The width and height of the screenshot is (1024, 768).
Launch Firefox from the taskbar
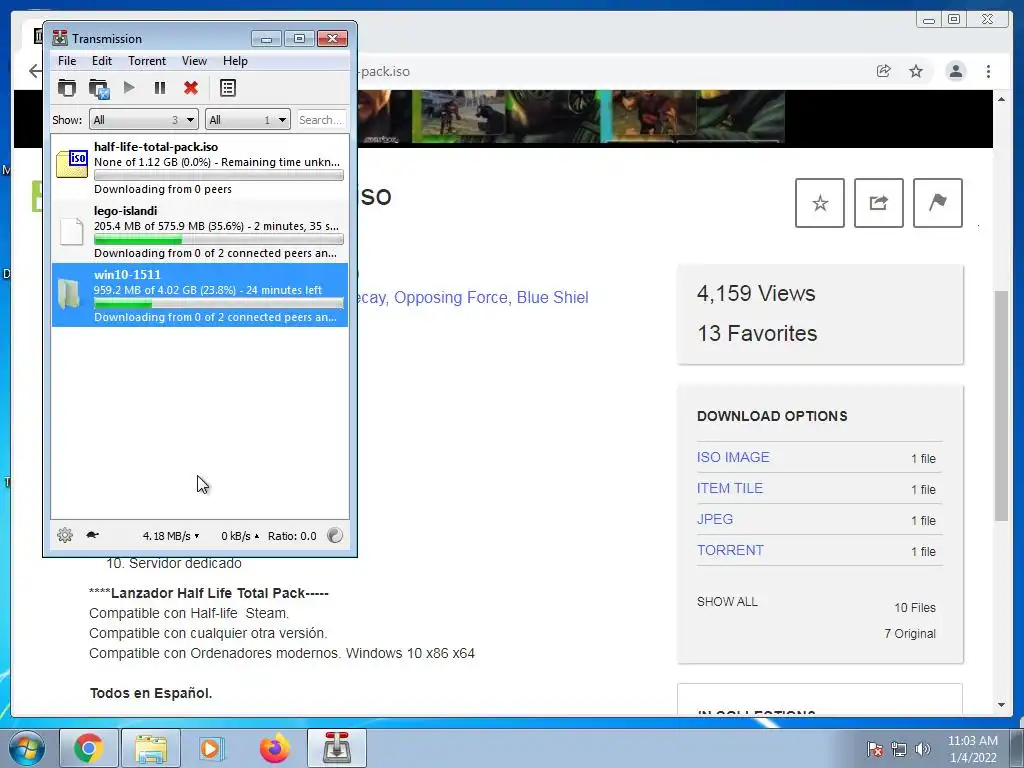coord(275,748)
